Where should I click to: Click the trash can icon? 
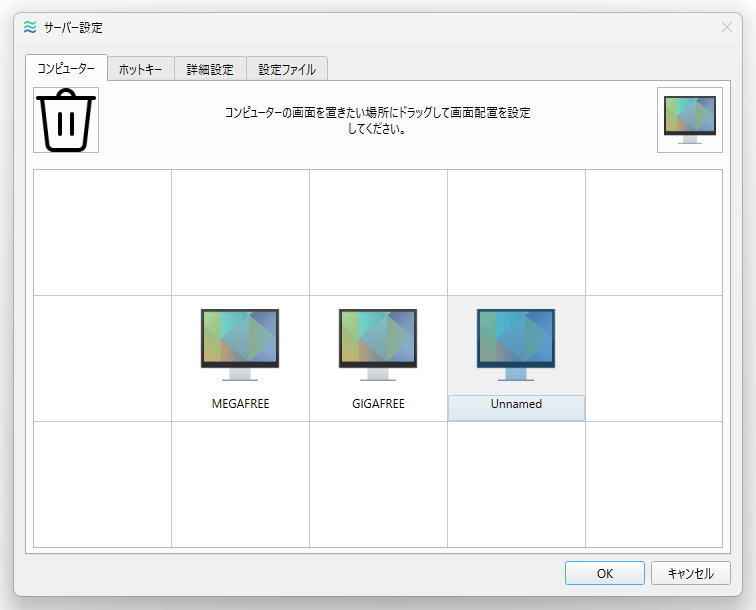[x=66, y=120]
